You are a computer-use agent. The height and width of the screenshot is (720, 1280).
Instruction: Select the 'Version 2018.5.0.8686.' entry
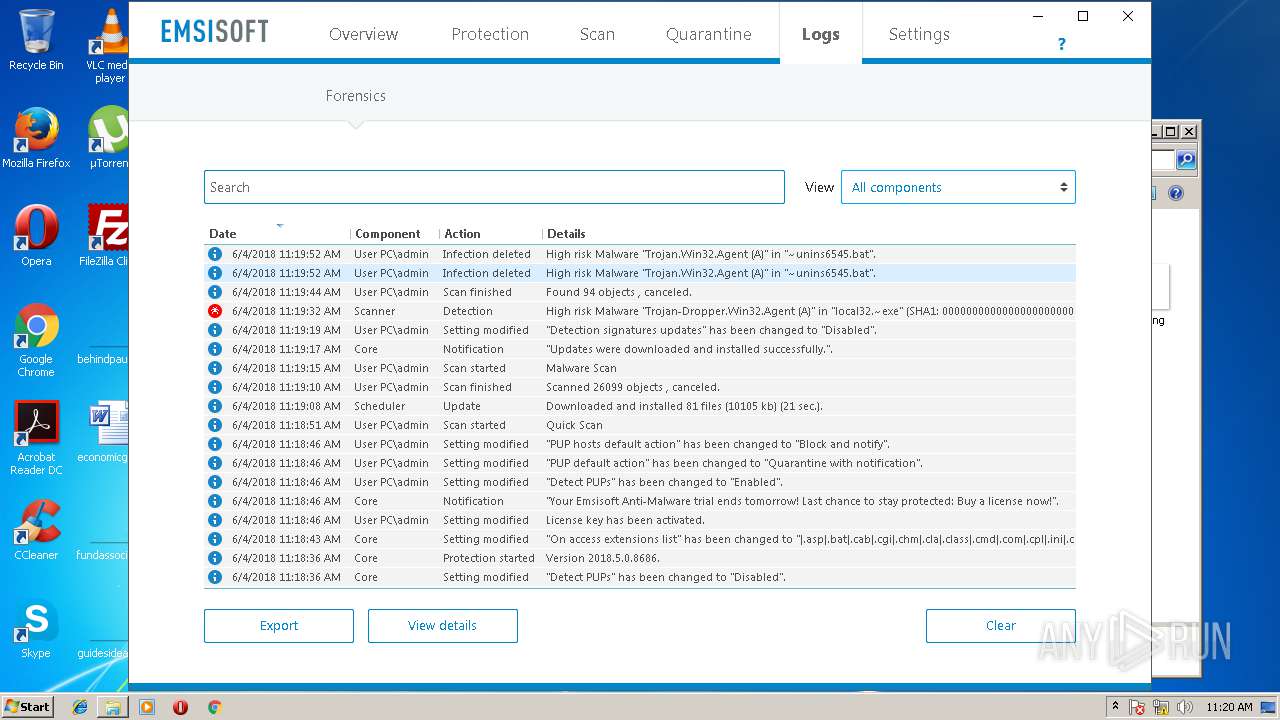[640, 558]
